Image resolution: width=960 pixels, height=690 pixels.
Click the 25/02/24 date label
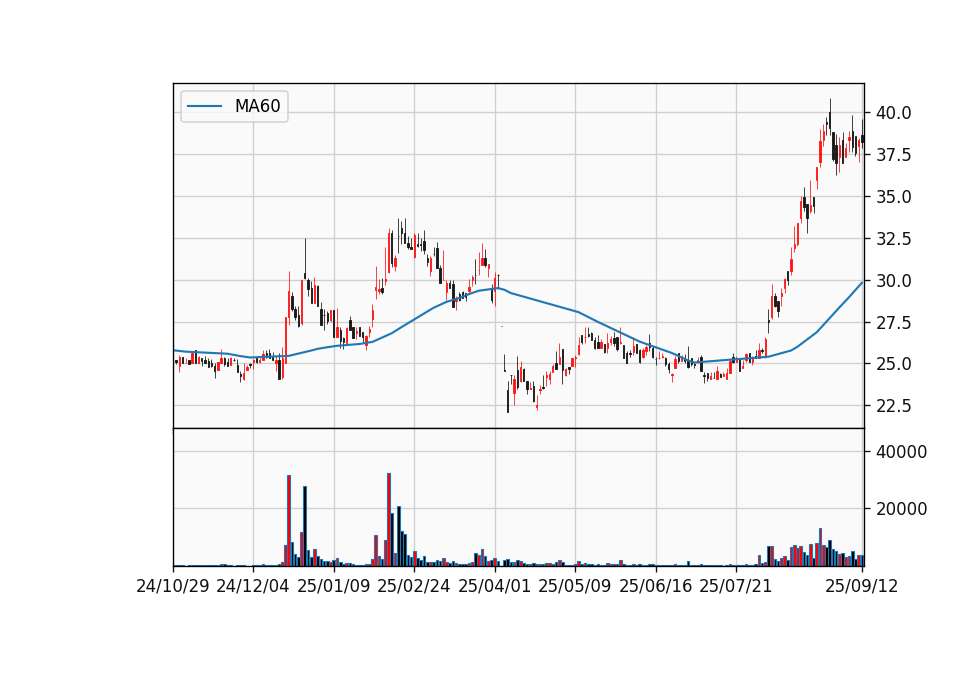[414, 586]
